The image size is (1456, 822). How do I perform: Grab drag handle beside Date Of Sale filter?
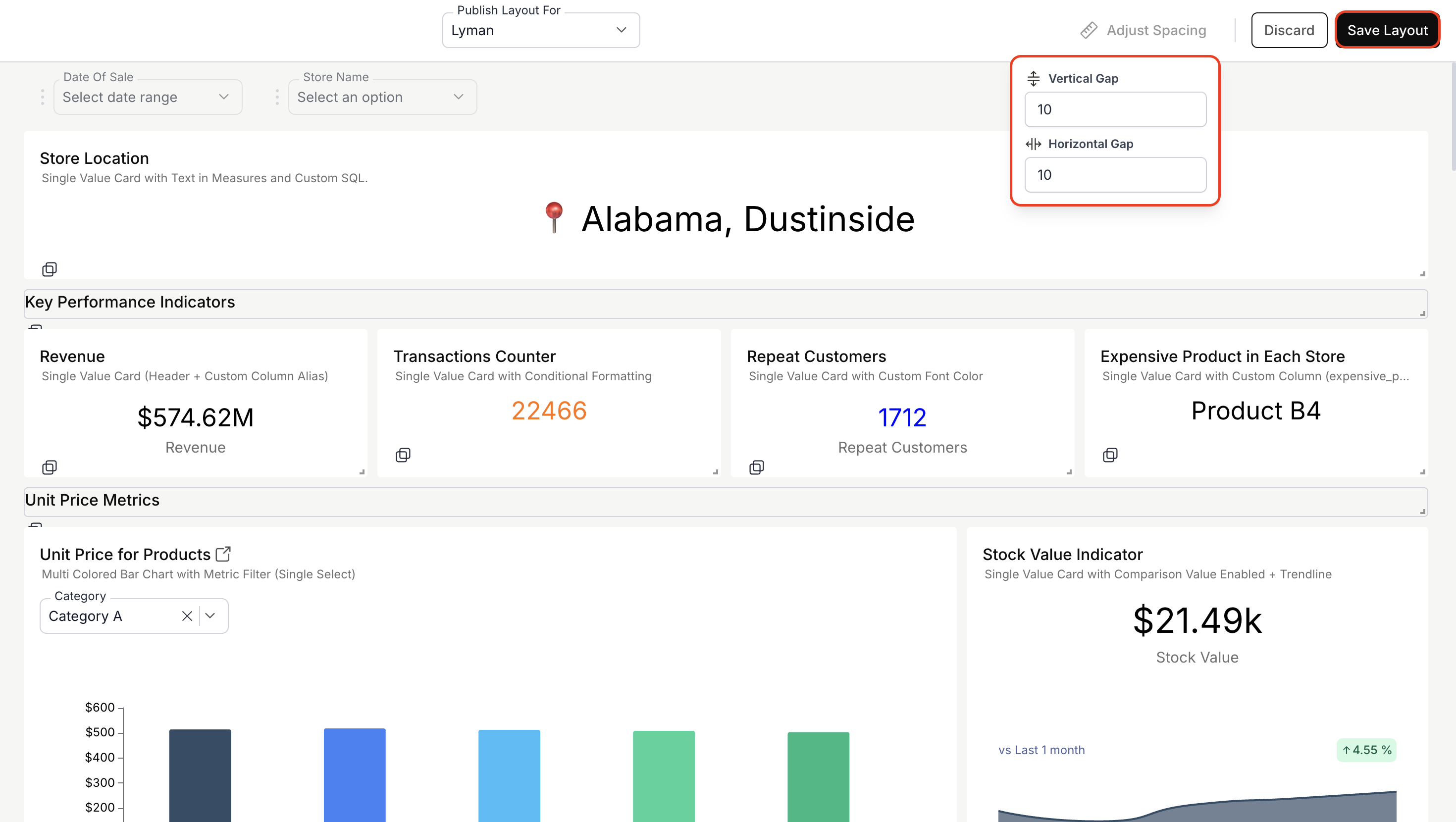coord(43,97)
